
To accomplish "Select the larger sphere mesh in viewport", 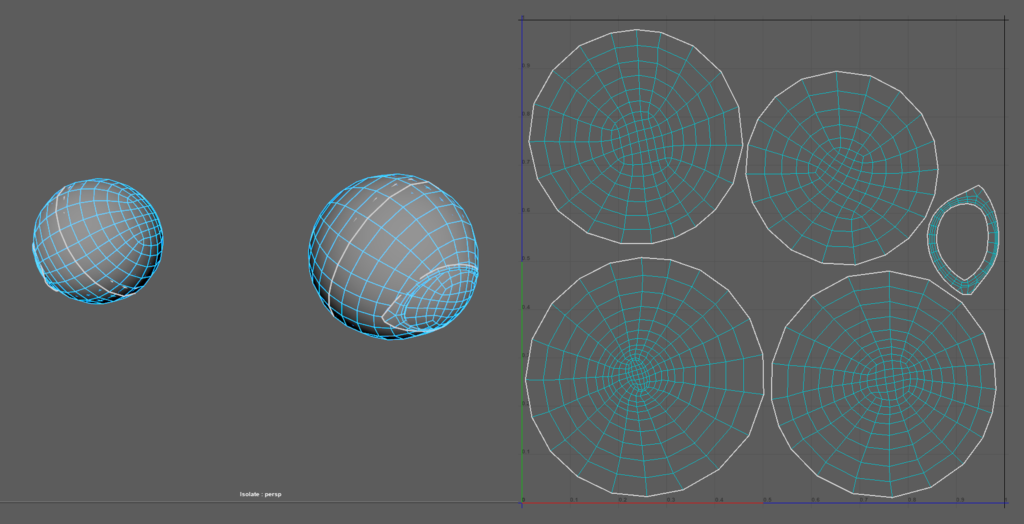I will pyautogui.click(x=393, y=257).
